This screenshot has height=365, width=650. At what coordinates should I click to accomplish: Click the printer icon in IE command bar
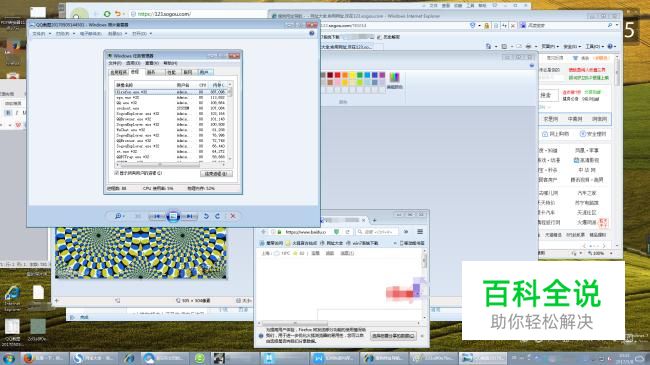(529, 46)
